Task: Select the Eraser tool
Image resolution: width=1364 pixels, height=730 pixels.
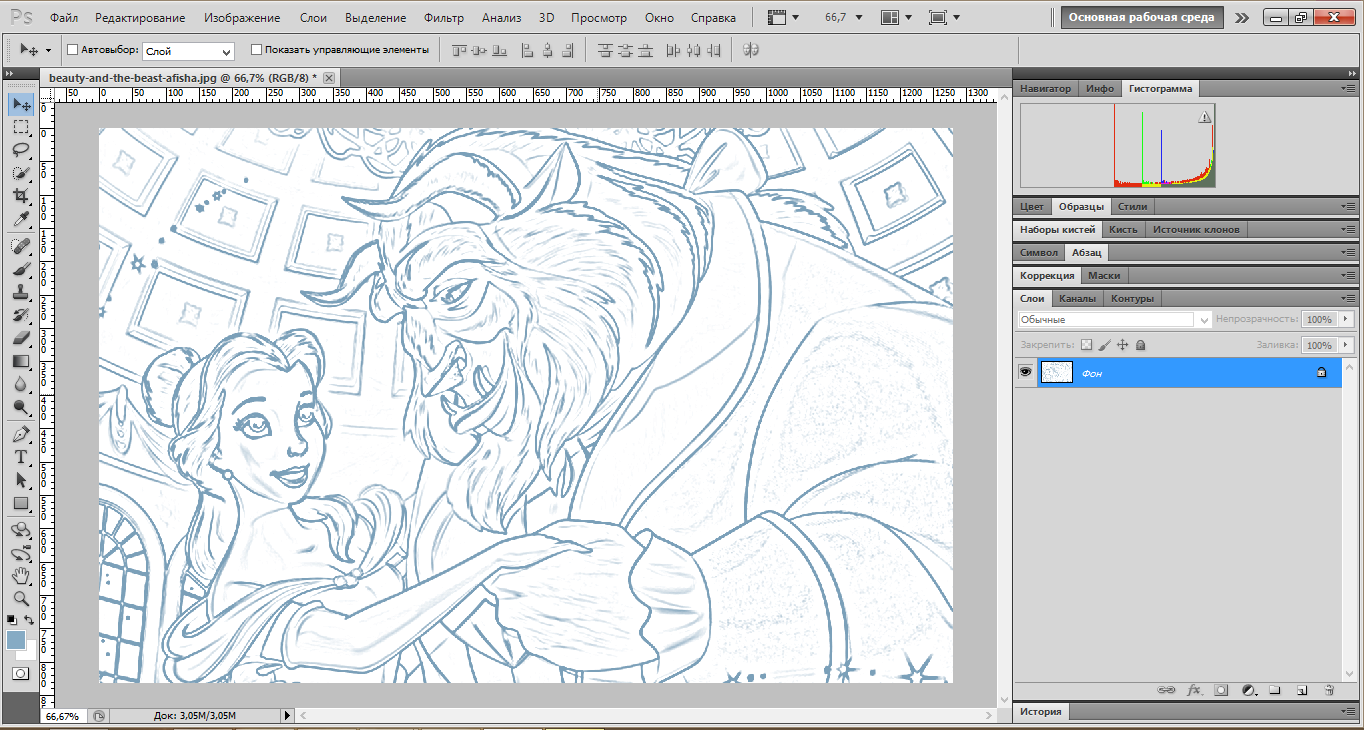Action: (x=20, y=339)
